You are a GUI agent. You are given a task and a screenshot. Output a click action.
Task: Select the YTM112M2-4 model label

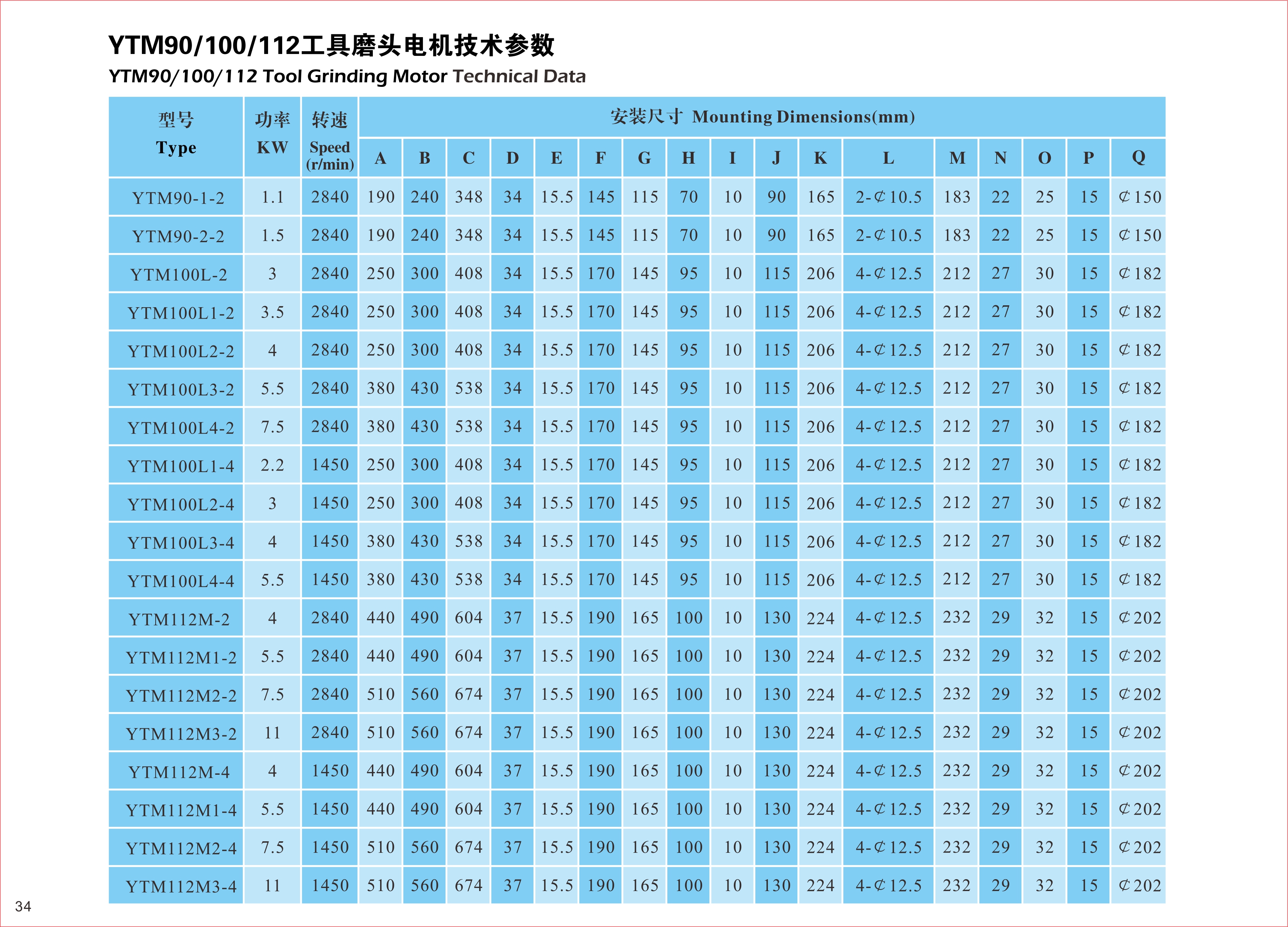pyautogui.click(x=176, y=847)
